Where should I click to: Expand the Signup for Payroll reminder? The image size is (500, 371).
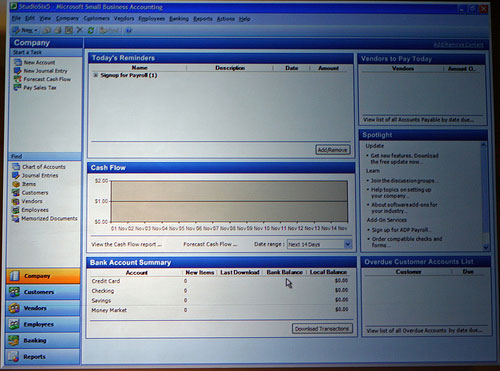click(x=95, y=75)
